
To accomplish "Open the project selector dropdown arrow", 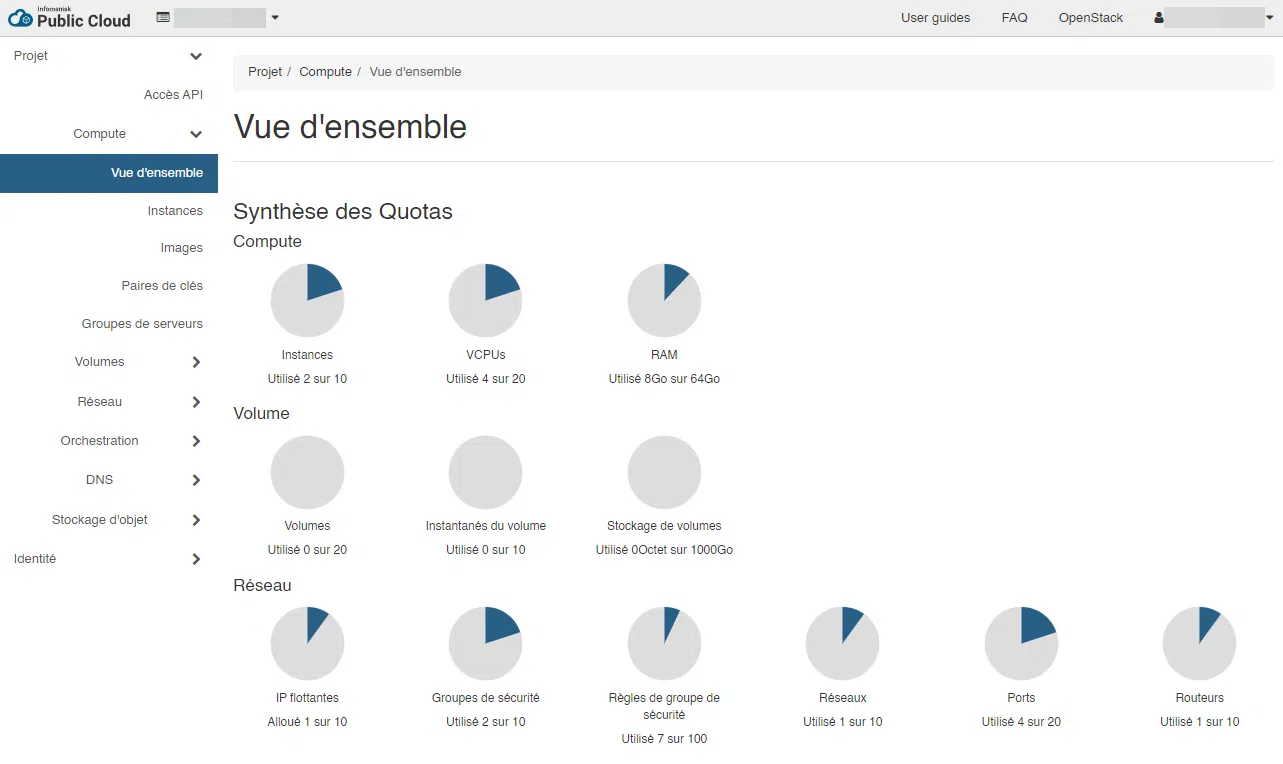I will [275, 18].
